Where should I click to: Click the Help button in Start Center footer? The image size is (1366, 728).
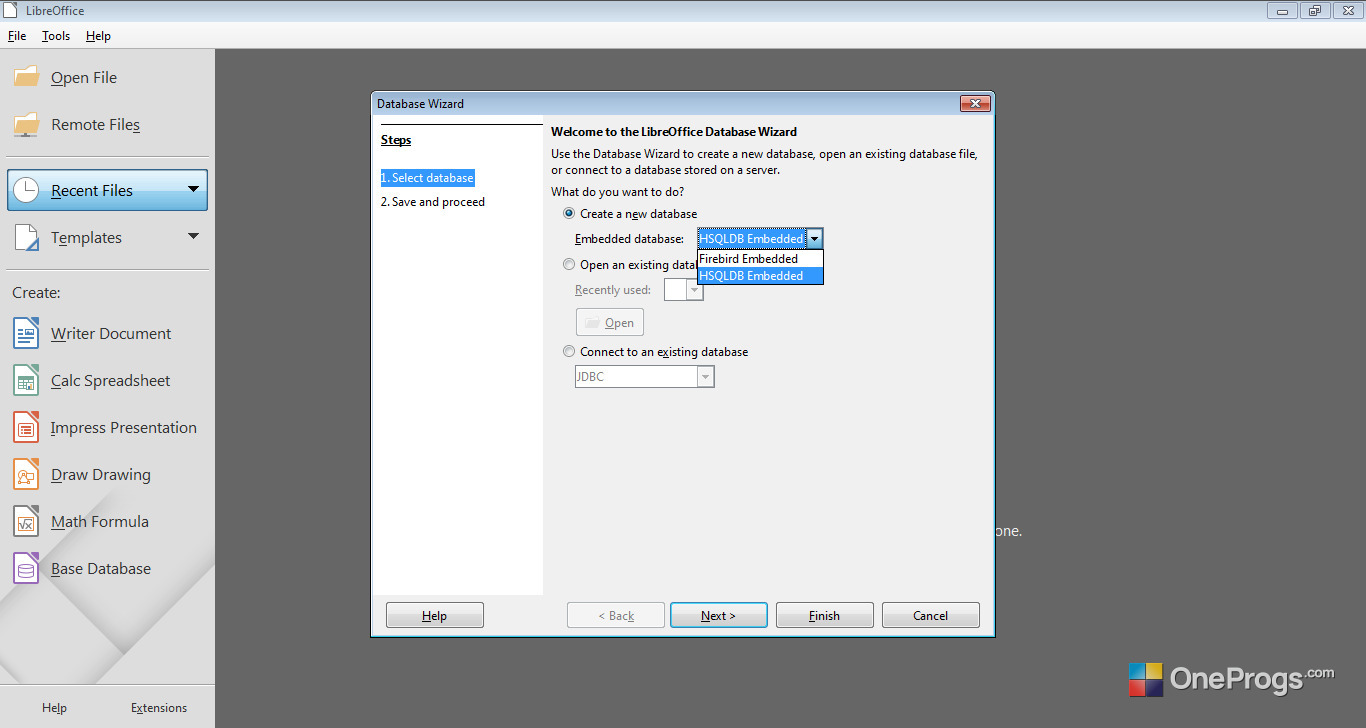point(54,708)
